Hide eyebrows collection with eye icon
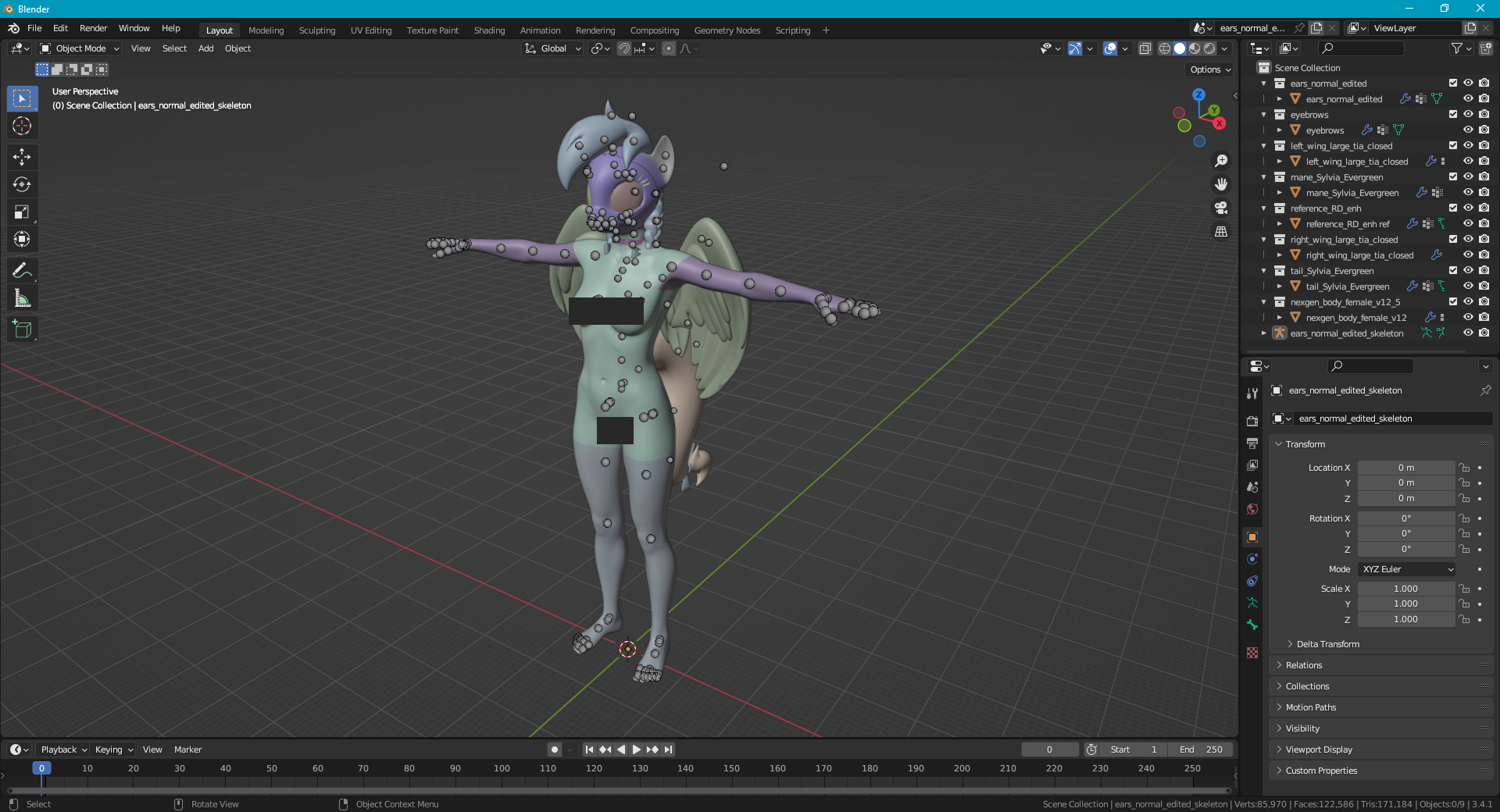The width and height of the screenshot is (1500, 812). tap(1468, 114)
